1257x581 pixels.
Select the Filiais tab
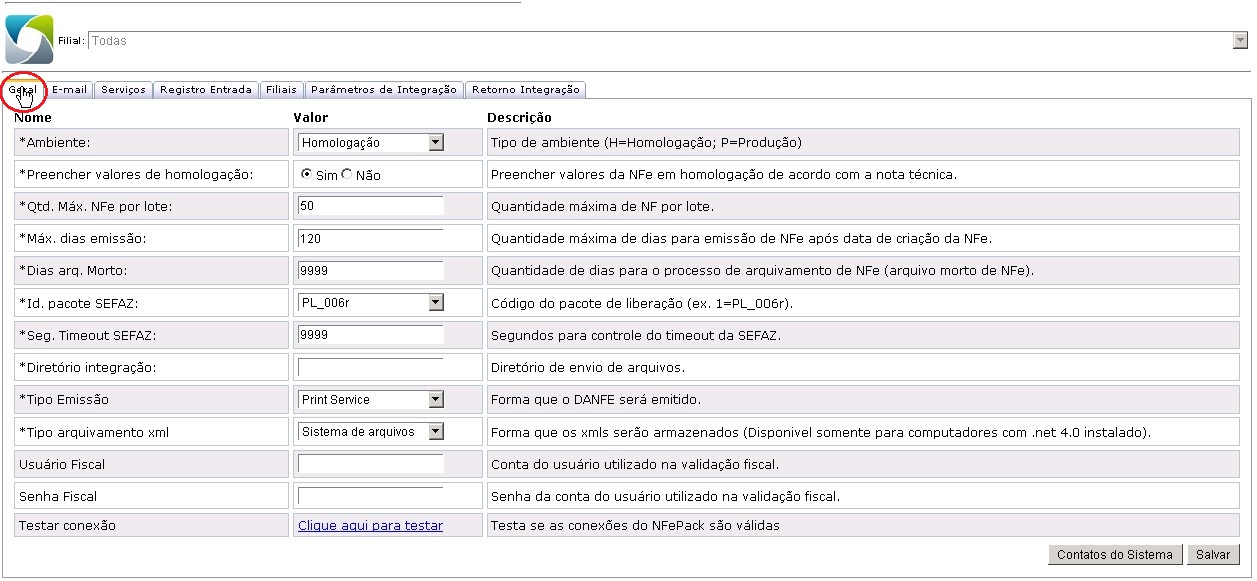(281, 90)
